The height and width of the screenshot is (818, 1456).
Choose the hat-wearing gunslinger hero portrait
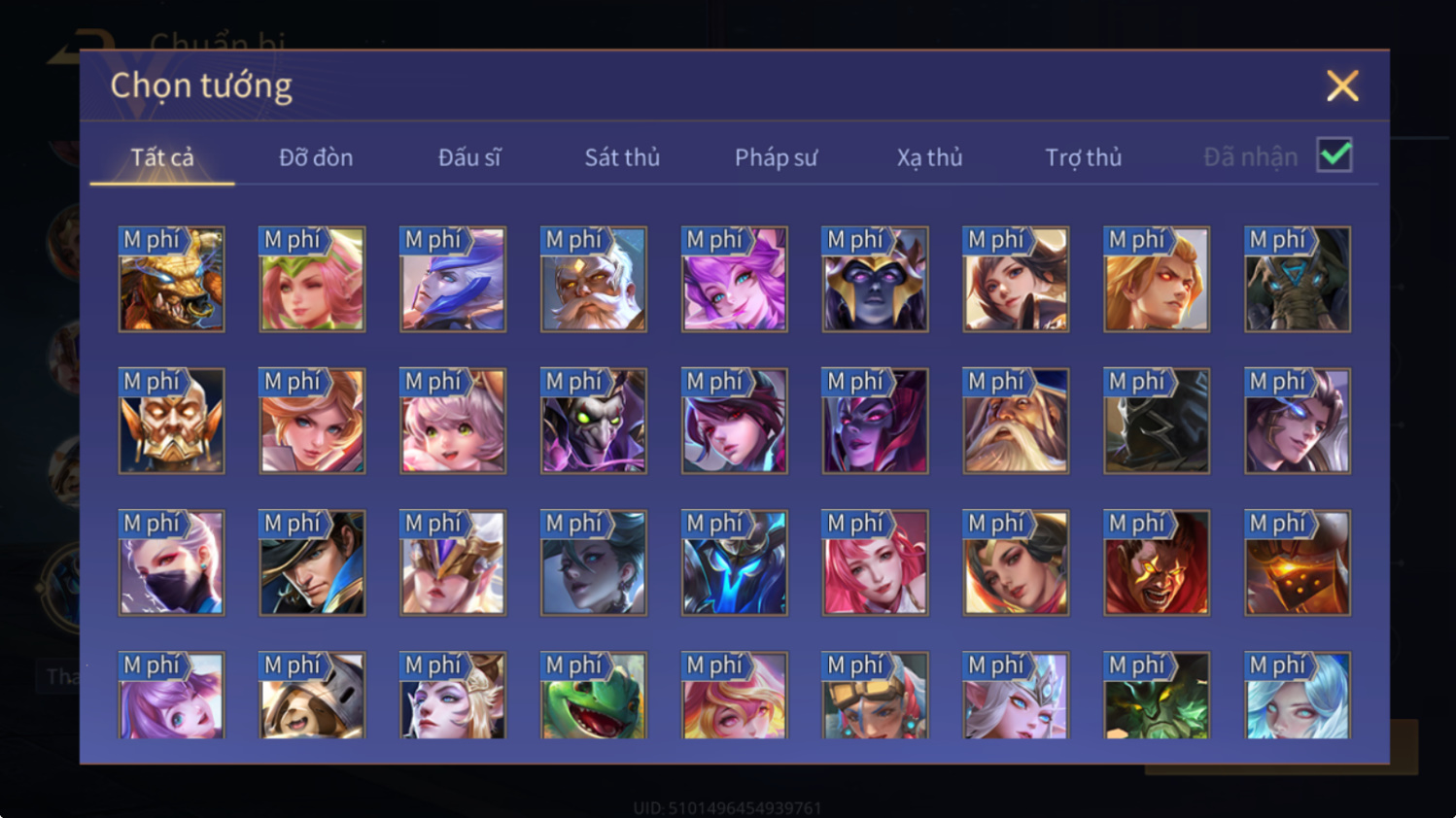tap(312, 563)
